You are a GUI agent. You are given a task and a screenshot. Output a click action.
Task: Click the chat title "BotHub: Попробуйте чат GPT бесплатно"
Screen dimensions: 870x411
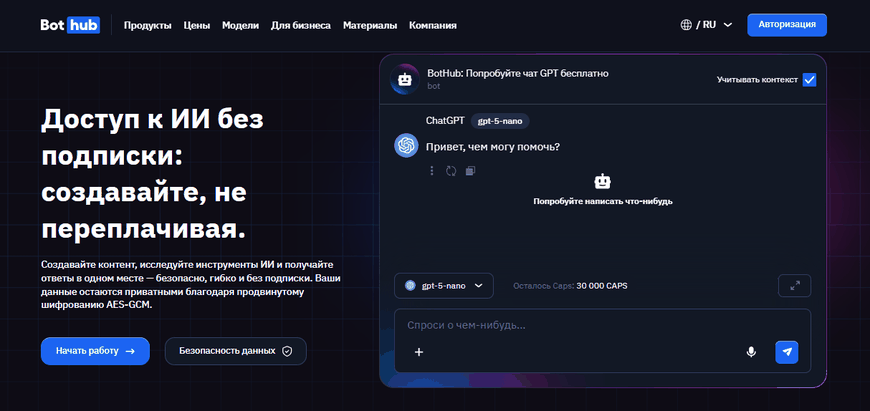pos(518,74)
